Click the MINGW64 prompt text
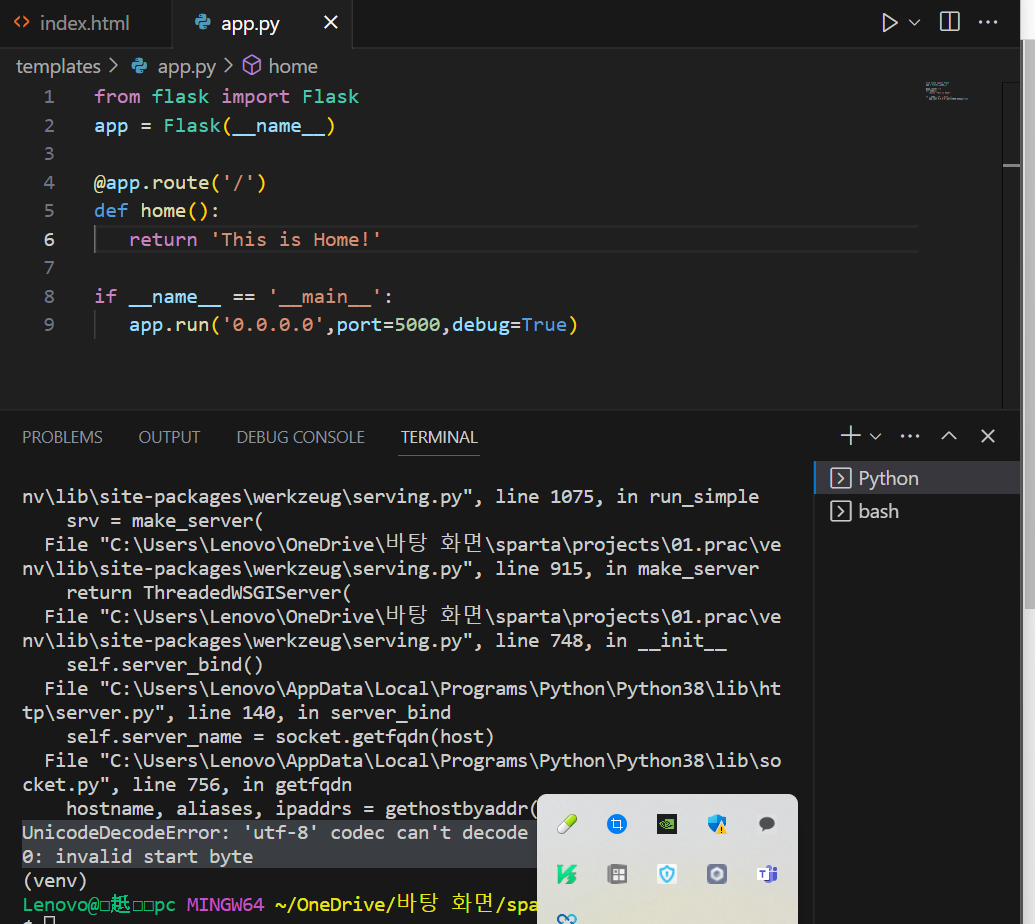This screenshot has height=924, width=1035. [225, 905]
